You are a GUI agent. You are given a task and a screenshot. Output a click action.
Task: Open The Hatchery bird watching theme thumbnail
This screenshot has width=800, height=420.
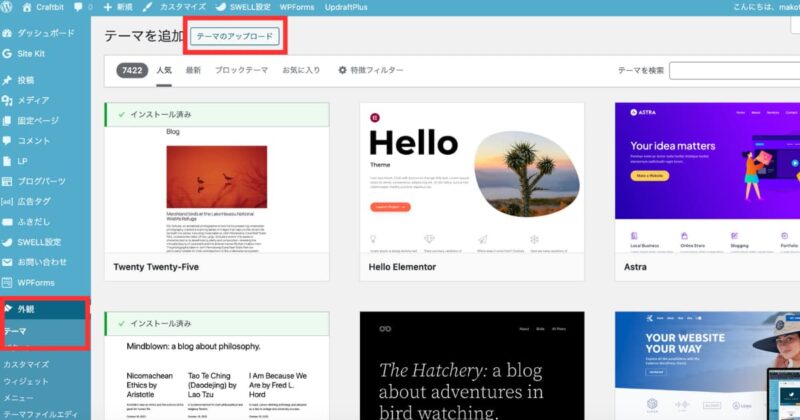[x=472, y=366]
